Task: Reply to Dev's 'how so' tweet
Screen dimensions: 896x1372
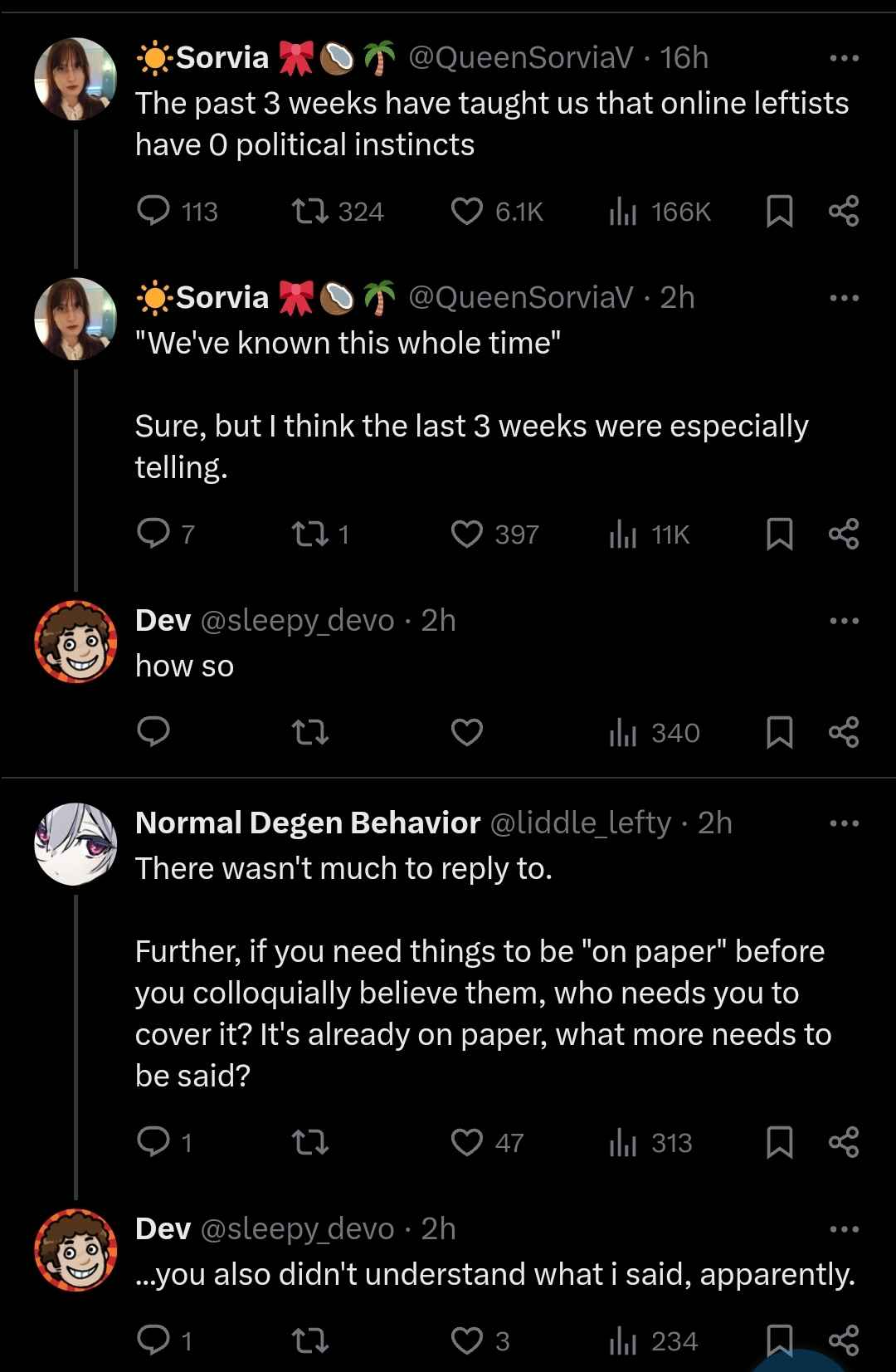Action: pyautogui.click(x=153, y=732)
